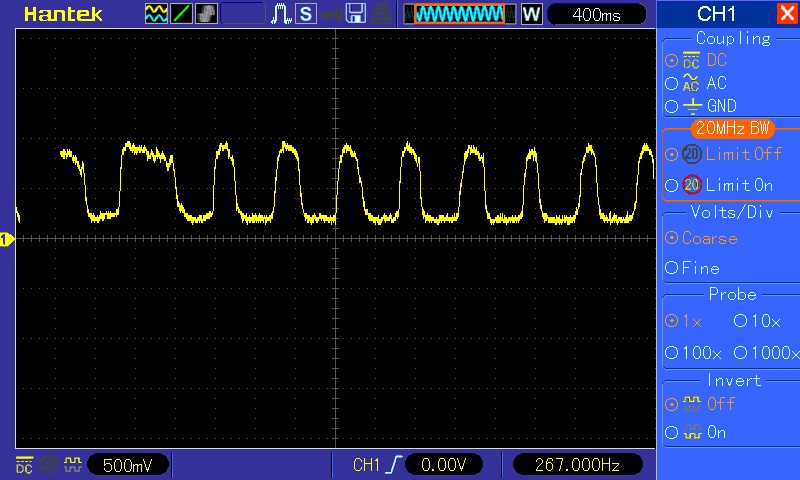Click the floppy disk save icon
Screen dimensions: 800x480
coord(356,14)
